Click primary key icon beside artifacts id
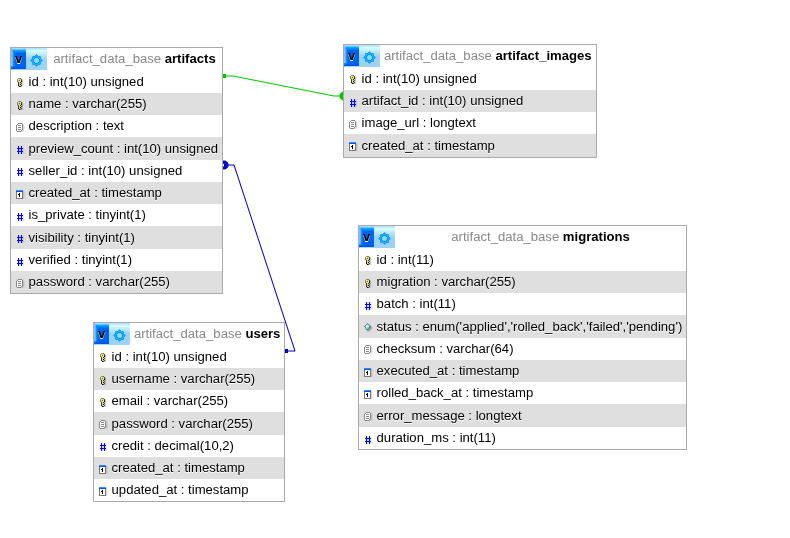This screenshot has width=790, height=538. tap(19, 83)
